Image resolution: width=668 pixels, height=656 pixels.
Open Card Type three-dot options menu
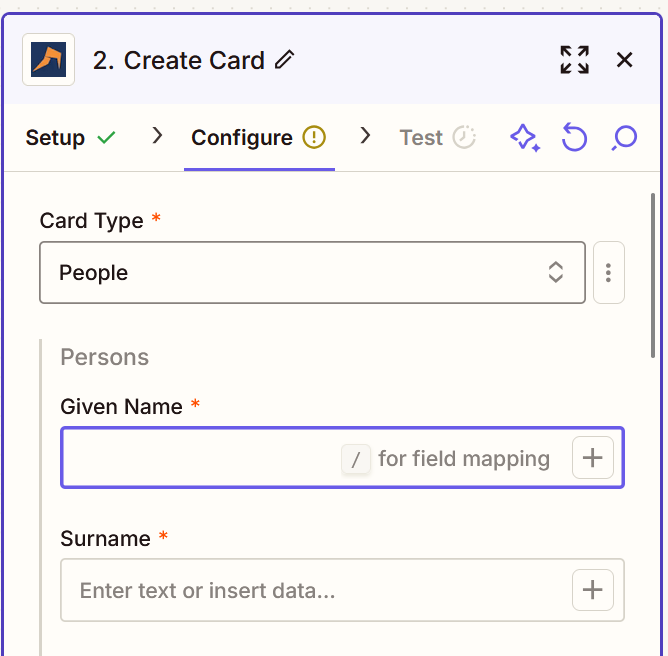(608, 272)
